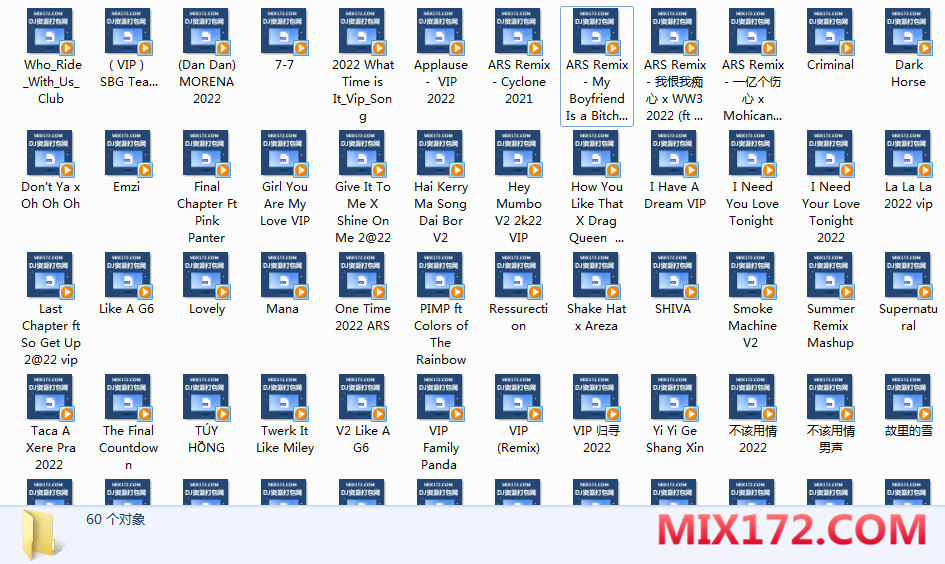Select the Yi Yi Ge Shang Xin icon
The image size is (945, 564).
674,398
